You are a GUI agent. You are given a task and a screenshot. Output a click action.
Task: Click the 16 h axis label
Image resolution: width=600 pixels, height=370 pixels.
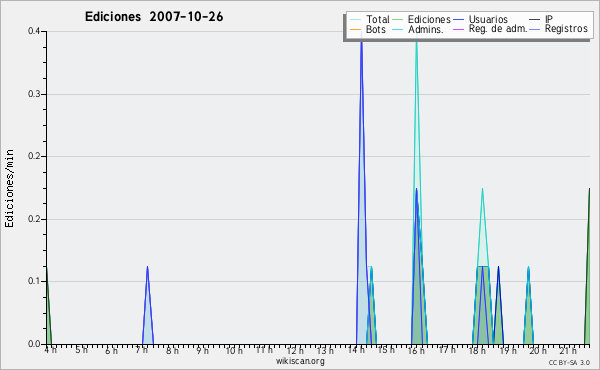click(416, 350)
